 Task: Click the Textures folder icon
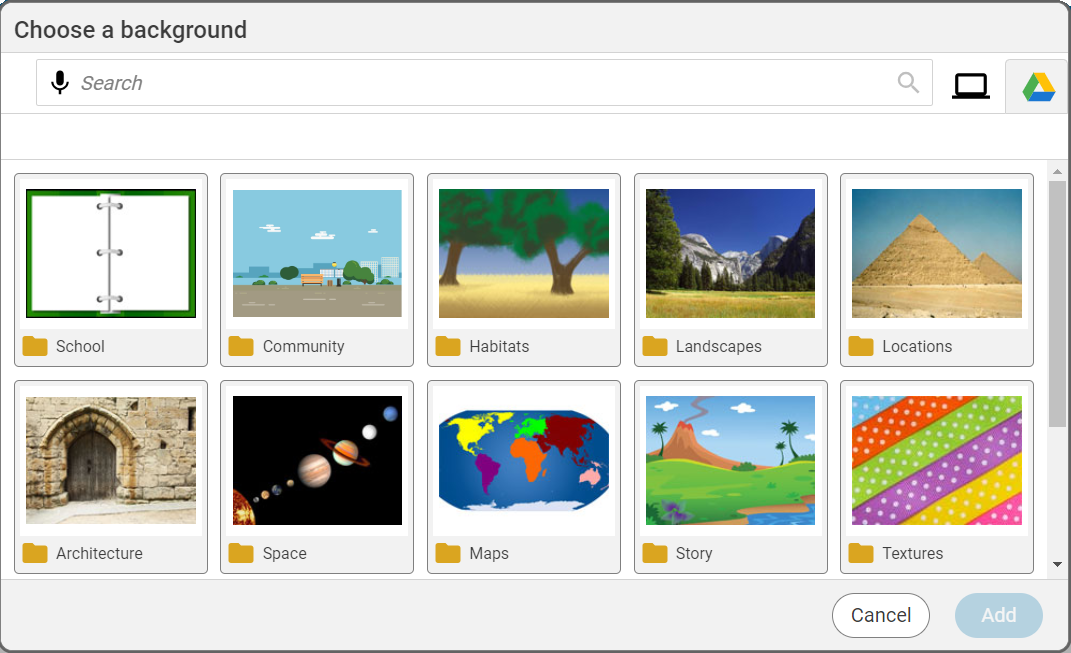(x=860, y=553)
